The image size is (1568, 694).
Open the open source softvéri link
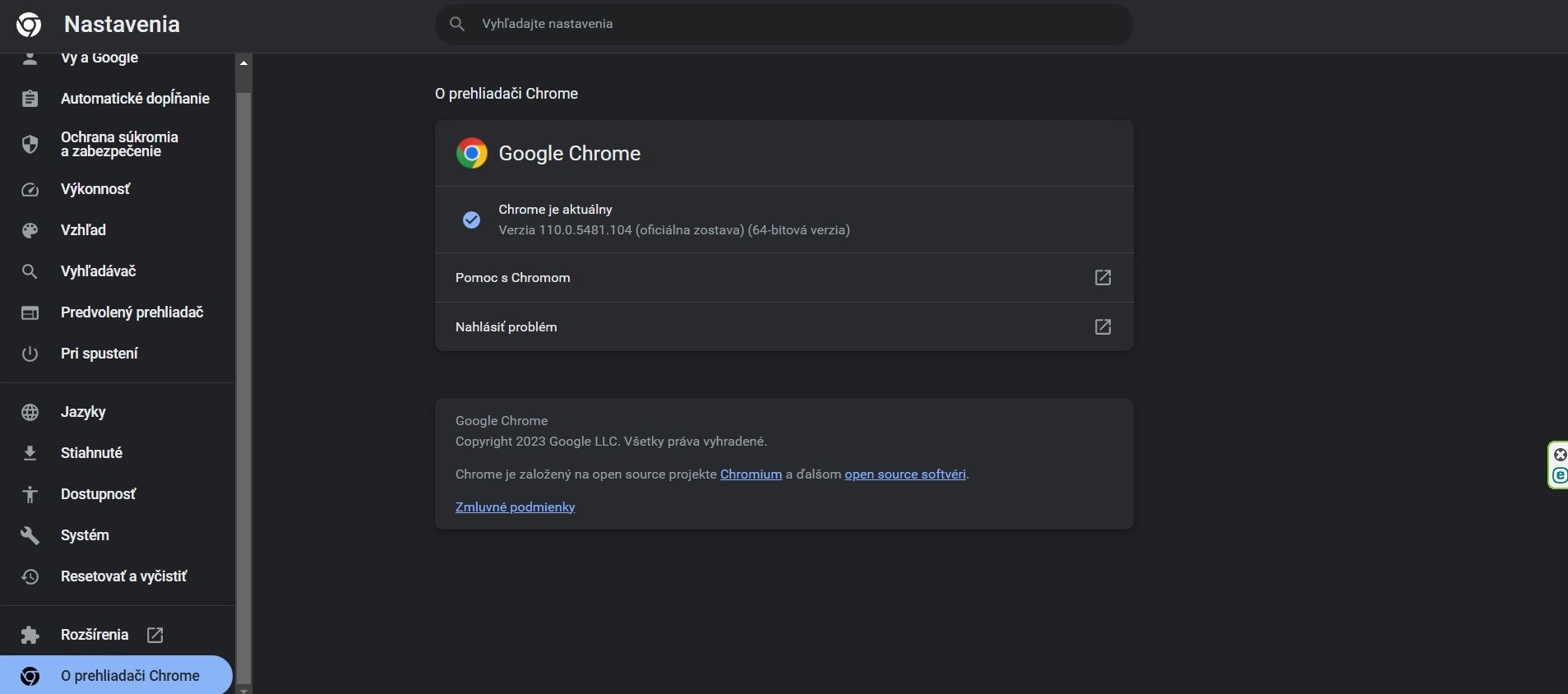tap(904, 474)
